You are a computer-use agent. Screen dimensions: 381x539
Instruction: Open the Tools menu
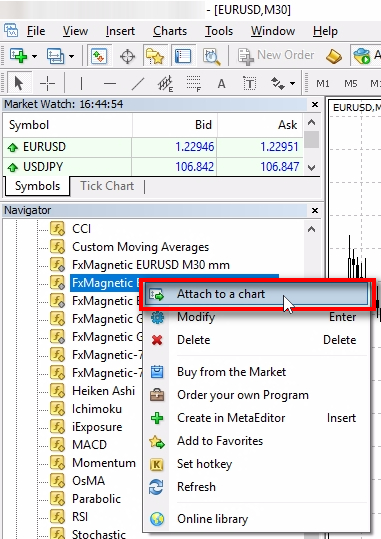219,31
